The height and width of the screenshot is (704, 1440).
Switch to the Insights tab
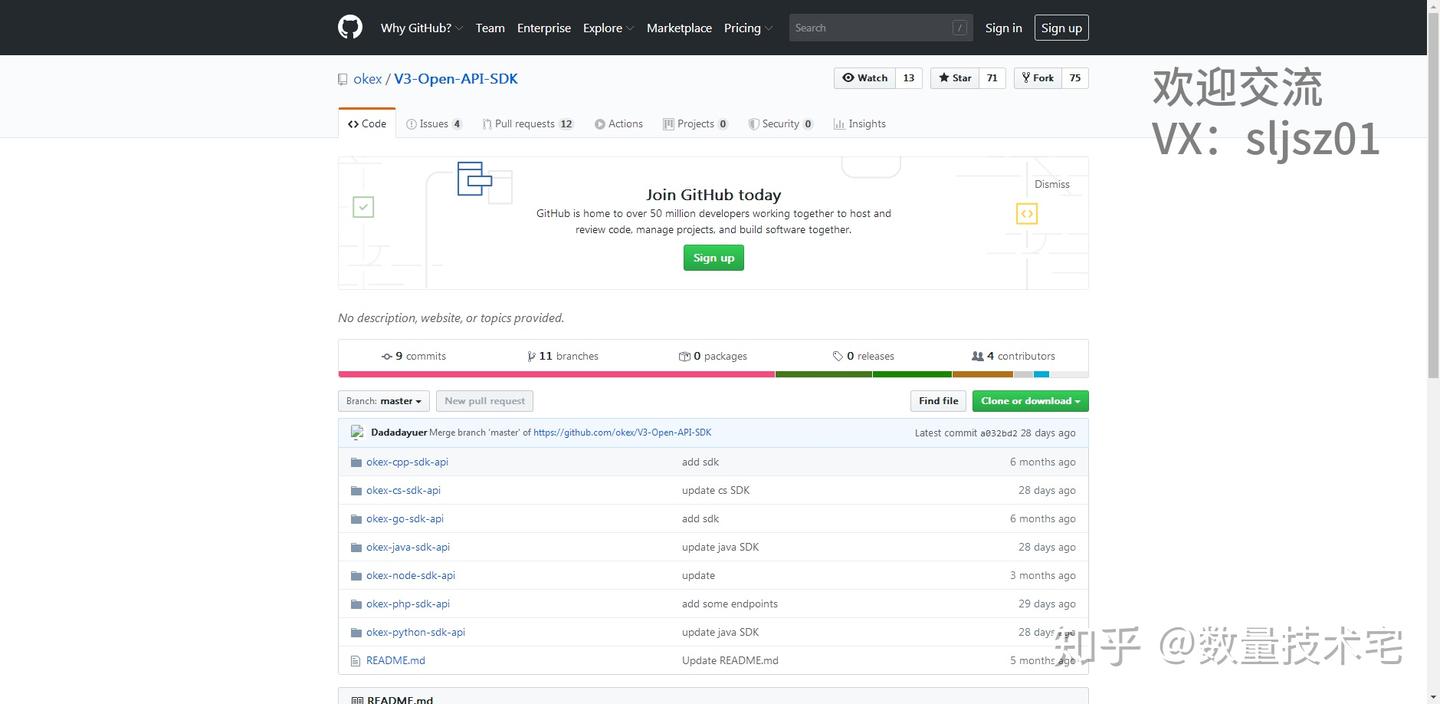coord(859,124)
